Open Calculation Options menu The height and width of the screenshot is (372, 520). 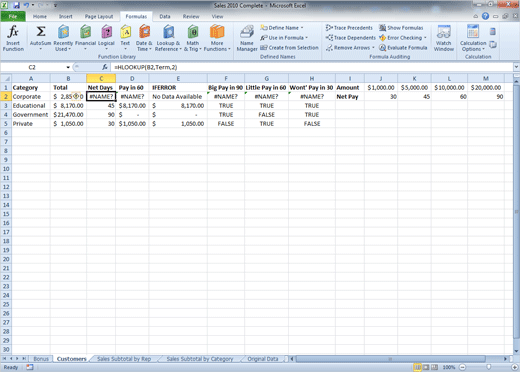(473, 38)
